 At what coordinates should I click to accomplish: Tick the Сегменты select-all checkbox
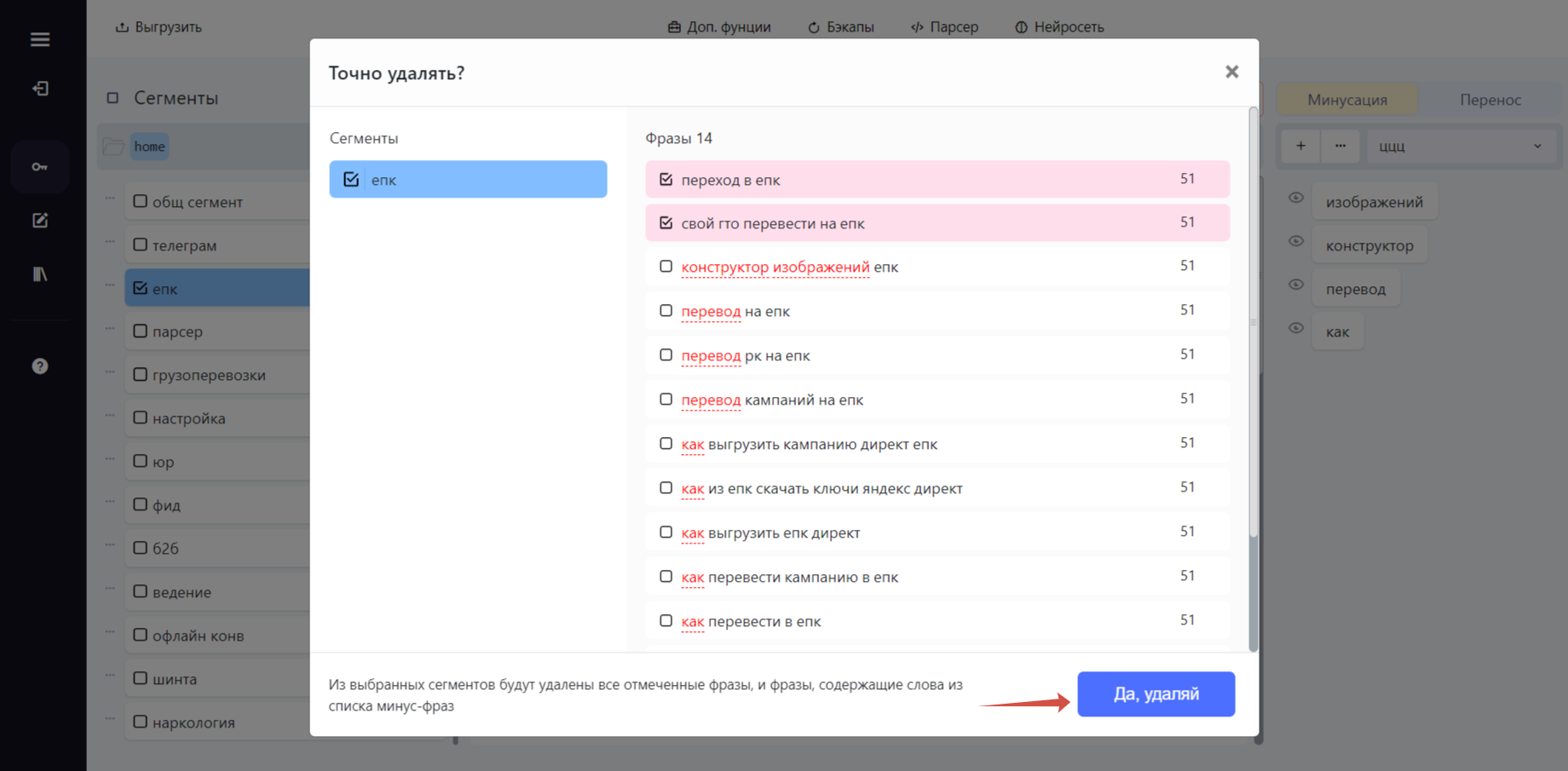[112, 98]
